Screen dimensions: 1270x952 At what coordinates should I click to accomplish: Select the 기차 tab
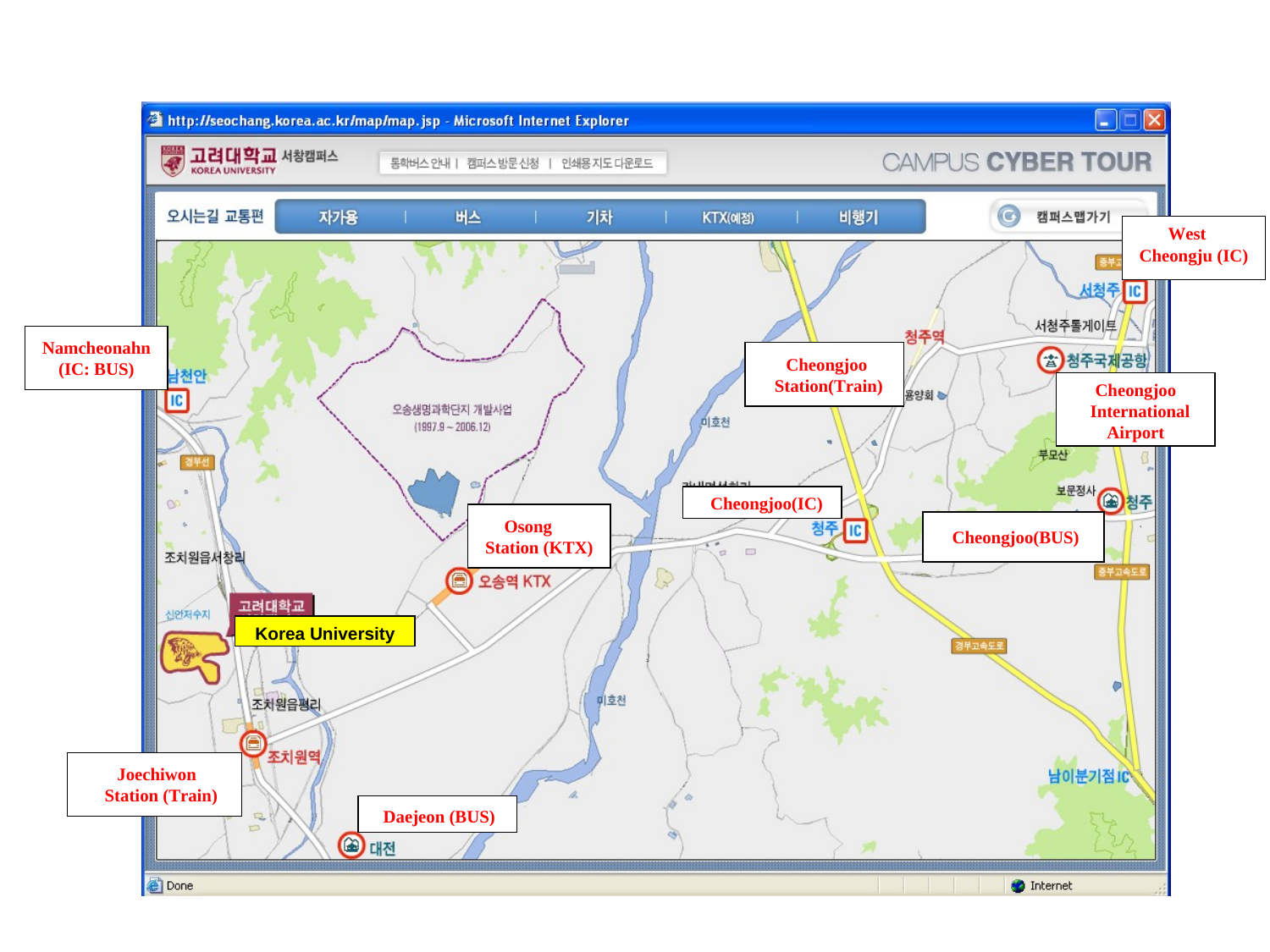(599, 217)
